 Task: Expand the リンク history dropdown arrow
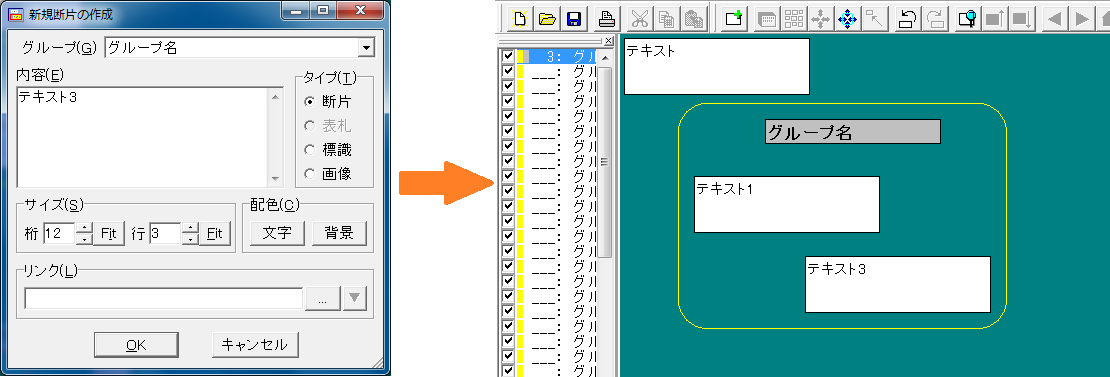pos(355,299)
